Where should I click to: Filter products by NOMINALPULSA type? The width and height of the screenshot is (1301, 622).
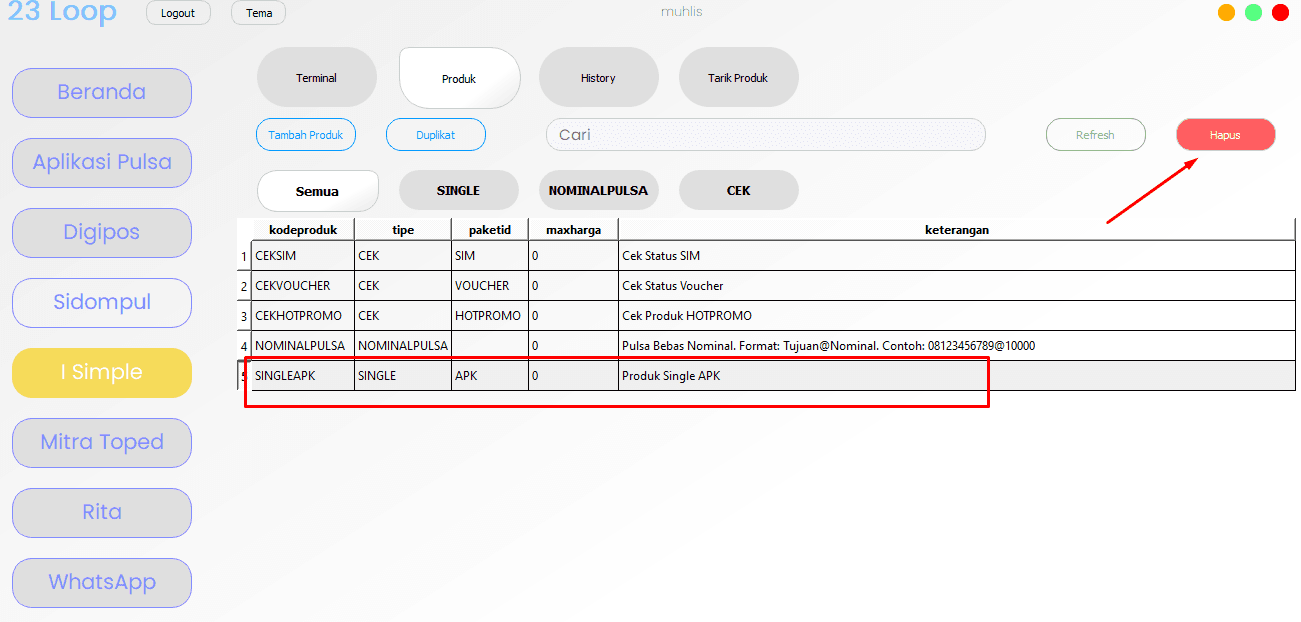tap(598, 190)
